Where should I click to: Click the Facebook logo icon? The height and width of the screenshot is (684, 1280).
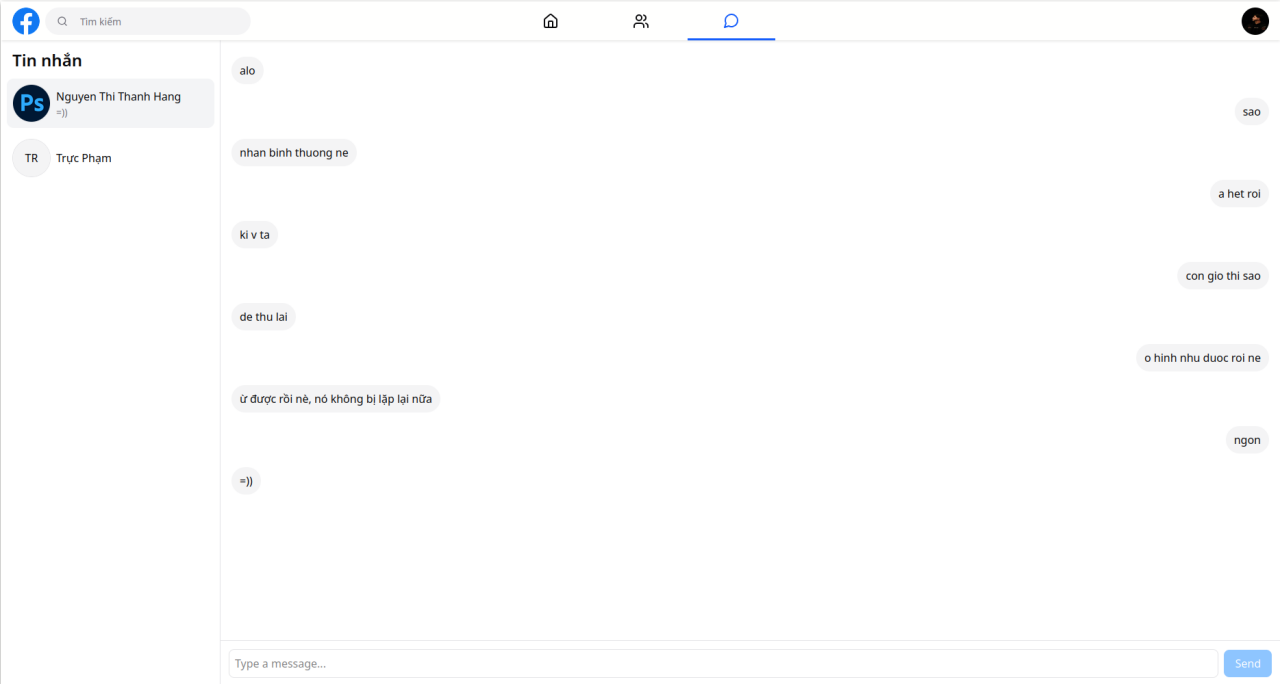click(x=26, y=21)
